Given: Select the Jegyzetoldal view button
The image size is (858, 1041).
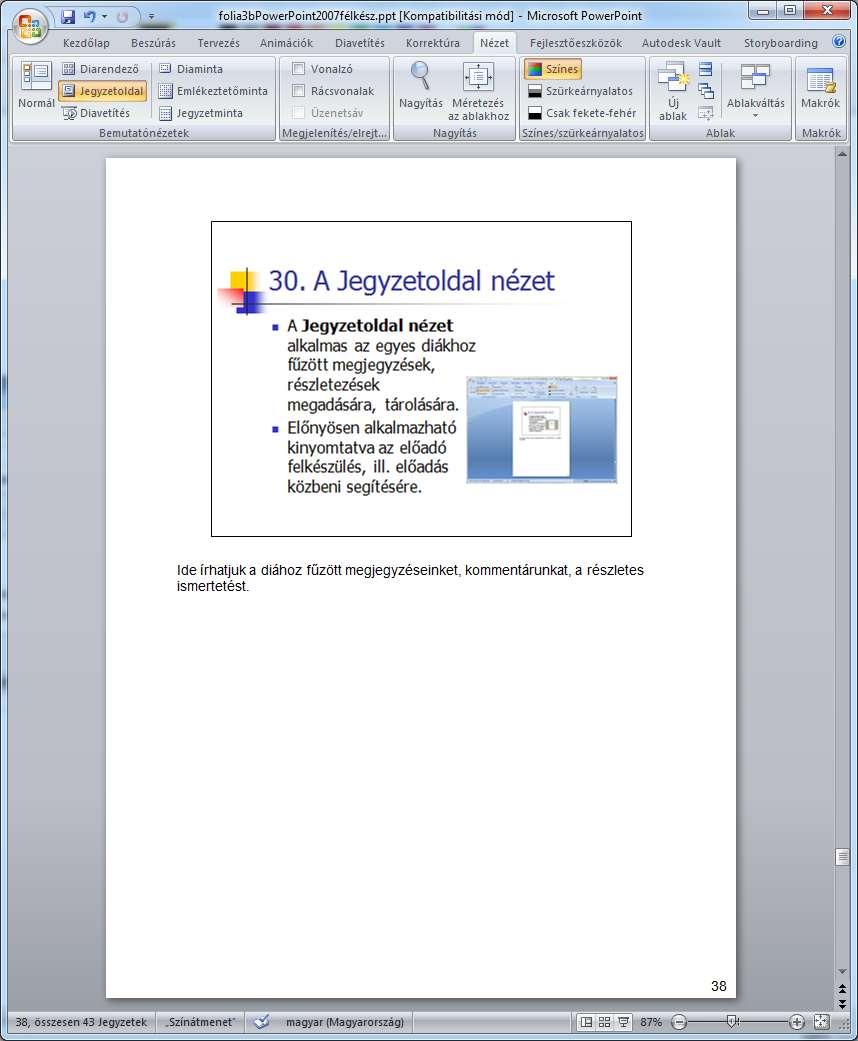Looking at the screenshot, I should pos(103,91).
